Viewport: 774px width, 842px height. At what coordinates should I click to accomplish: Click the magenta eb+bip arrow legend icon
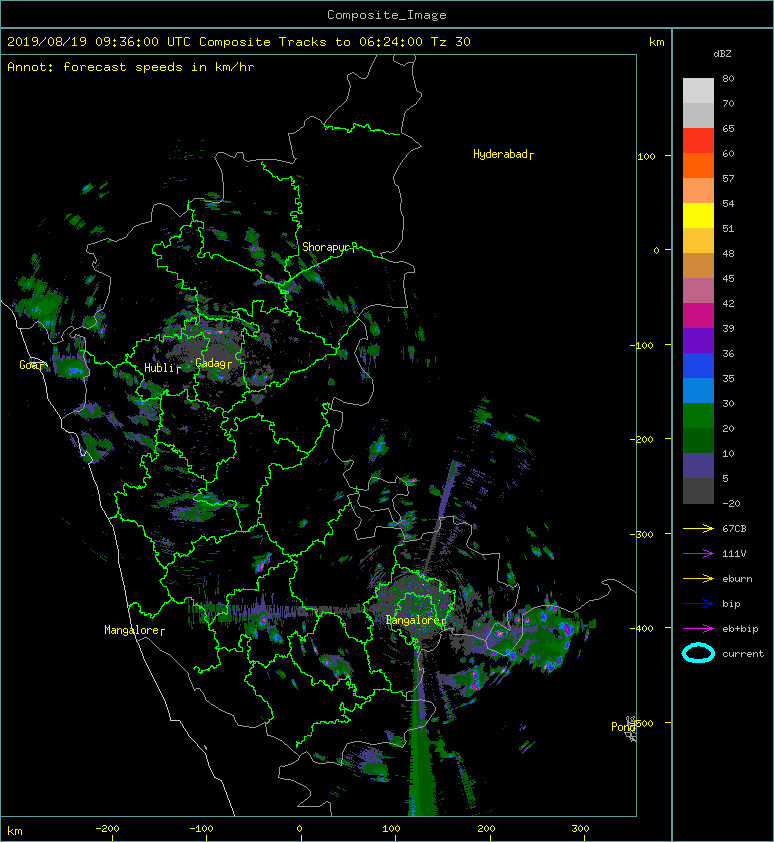pyautogui.click(x=698, y=629)
